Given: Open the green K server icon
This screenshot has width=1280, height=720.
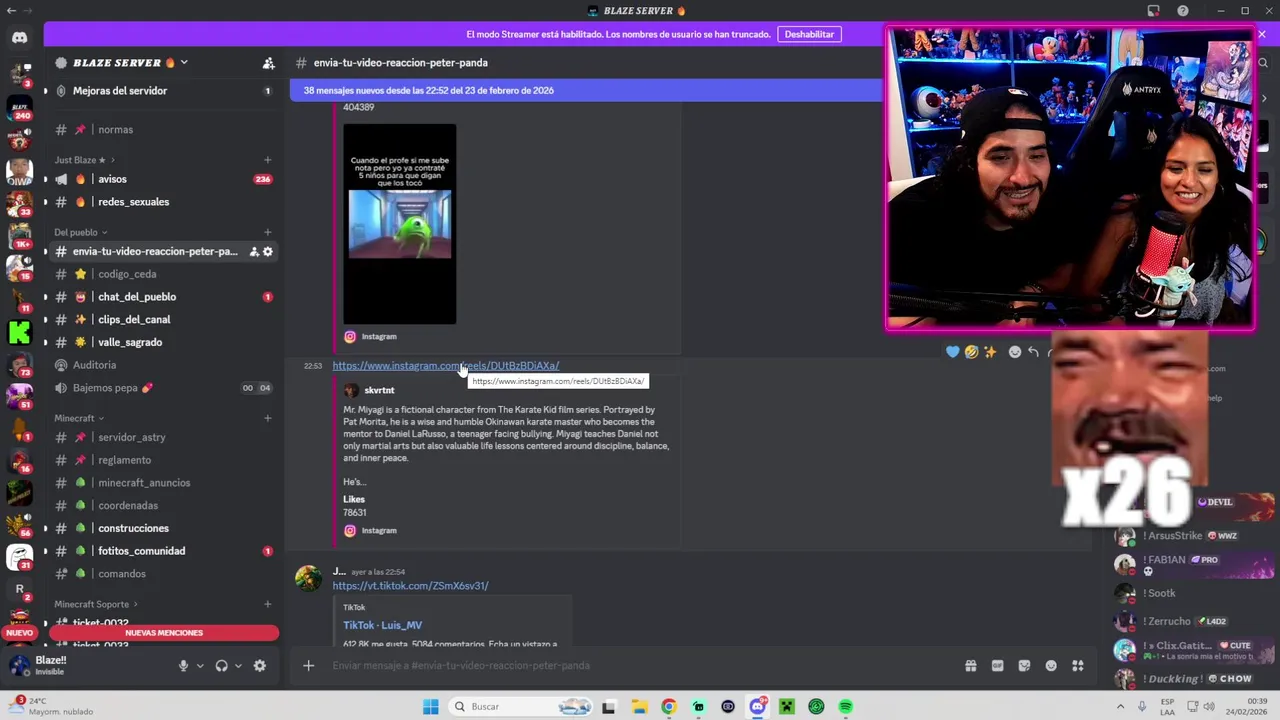Looking at the screenshot, I should point(19,332).
